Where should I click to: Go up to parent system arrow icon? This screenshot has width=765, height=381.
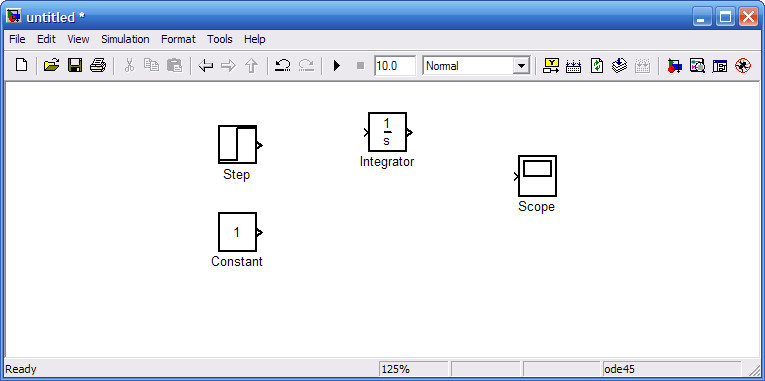pyautogui.click(x=251, y=65)
